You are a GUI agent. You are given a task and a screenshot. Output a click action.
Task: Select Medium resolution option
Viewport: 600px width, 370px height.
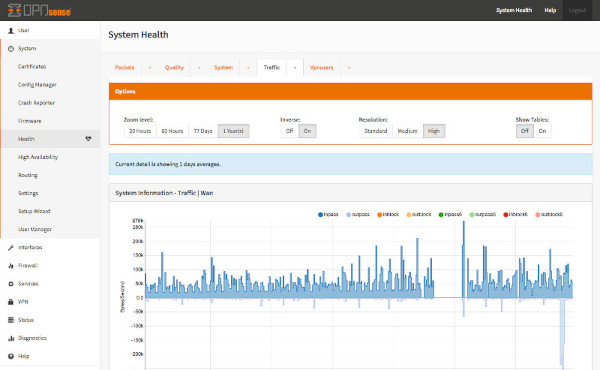(x=407, y=131)
